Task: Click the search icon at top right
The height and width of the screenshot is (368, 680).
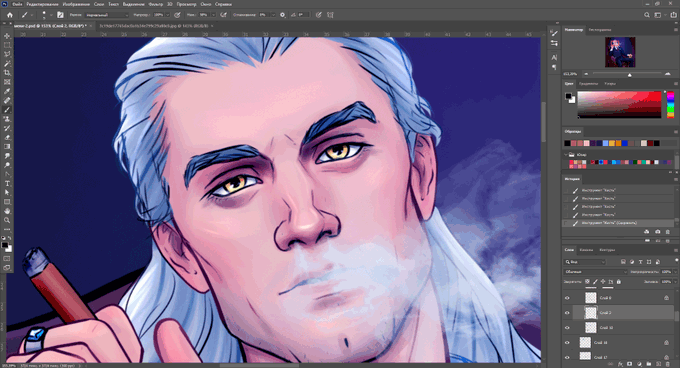Action: pyautogui.click(x=647, y=15)
